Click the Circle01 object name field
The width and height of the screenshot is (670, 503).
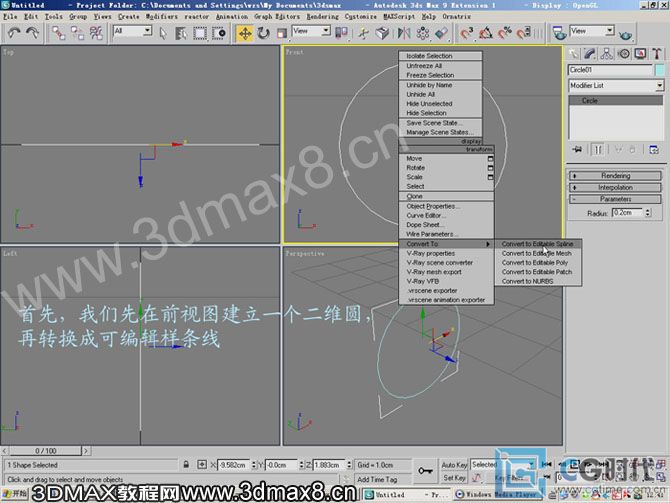tap(610, 70)
